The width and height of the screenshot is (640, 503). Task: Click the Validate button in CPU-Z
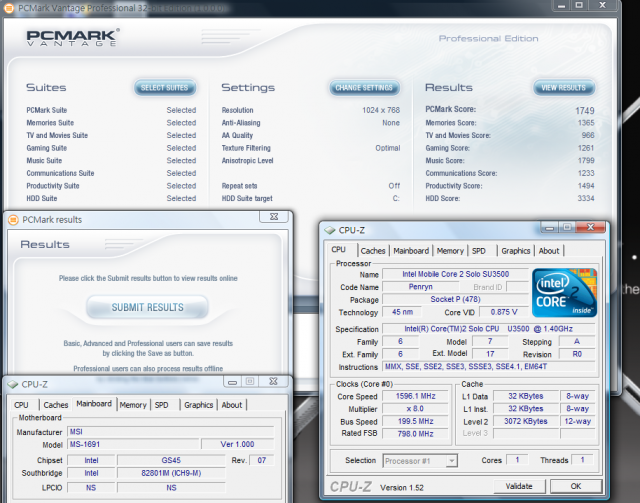coord(519,486)
